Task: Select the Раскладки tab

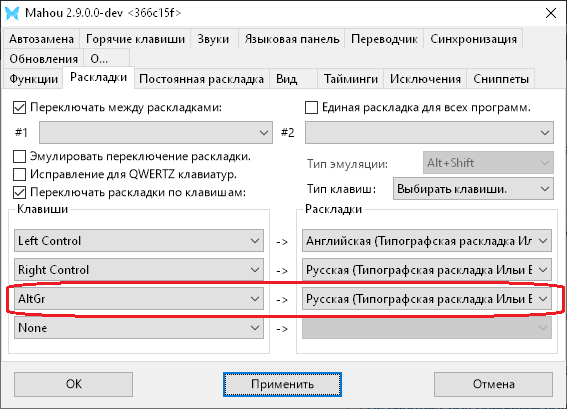Action: [x=98, y=77]
